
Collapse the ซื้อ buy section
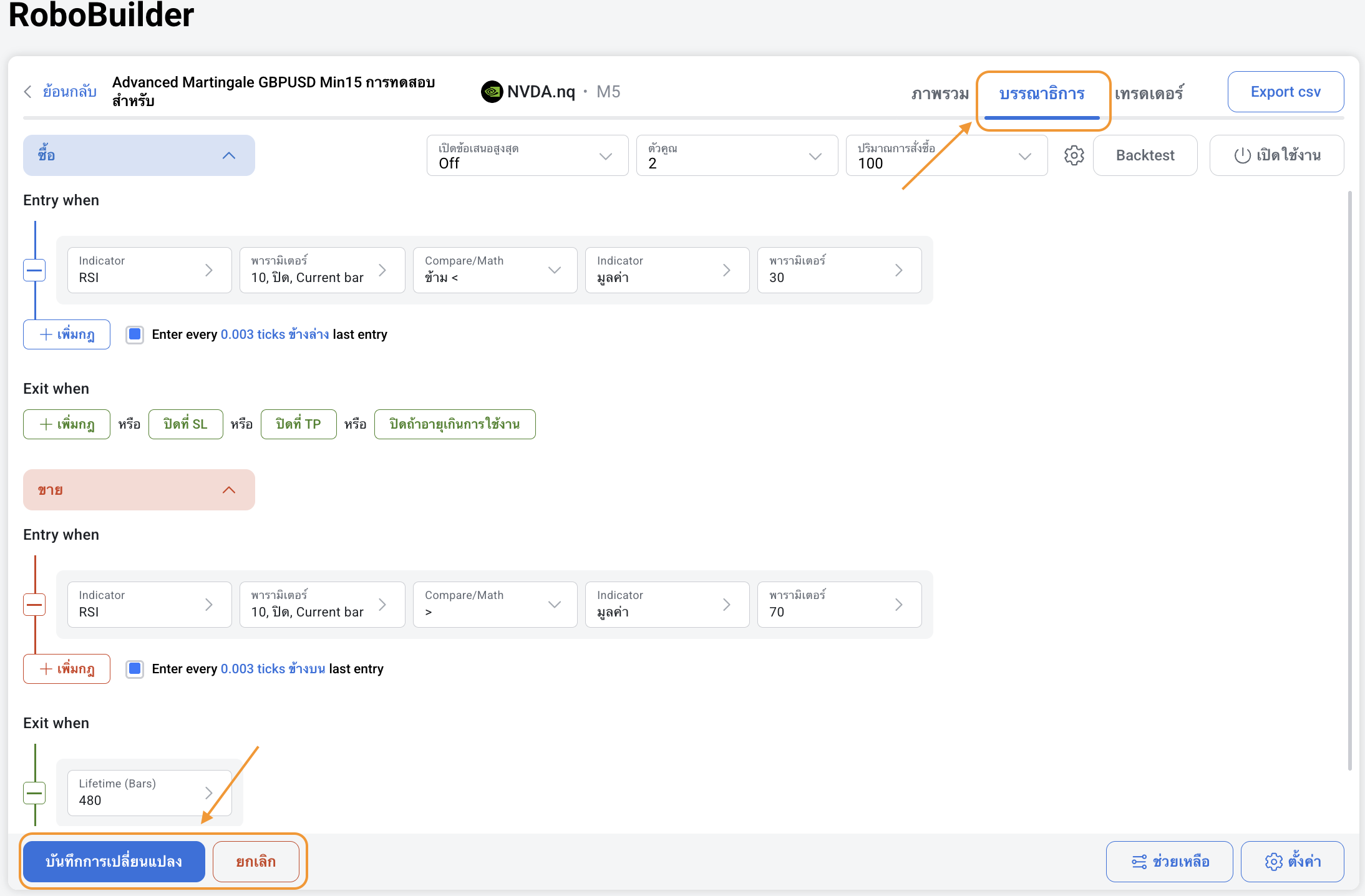click(228, 155)
